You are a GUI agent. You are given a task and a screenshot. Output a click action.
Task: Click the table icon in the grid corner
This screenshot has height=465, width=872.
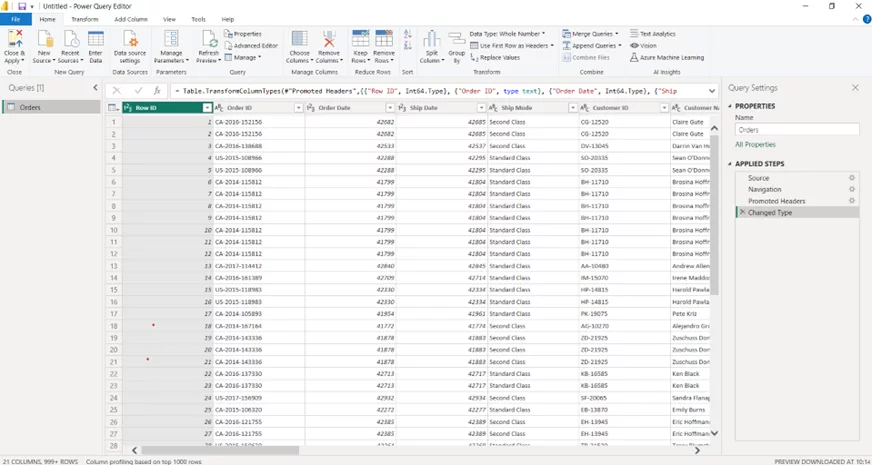tap(113, 108)
